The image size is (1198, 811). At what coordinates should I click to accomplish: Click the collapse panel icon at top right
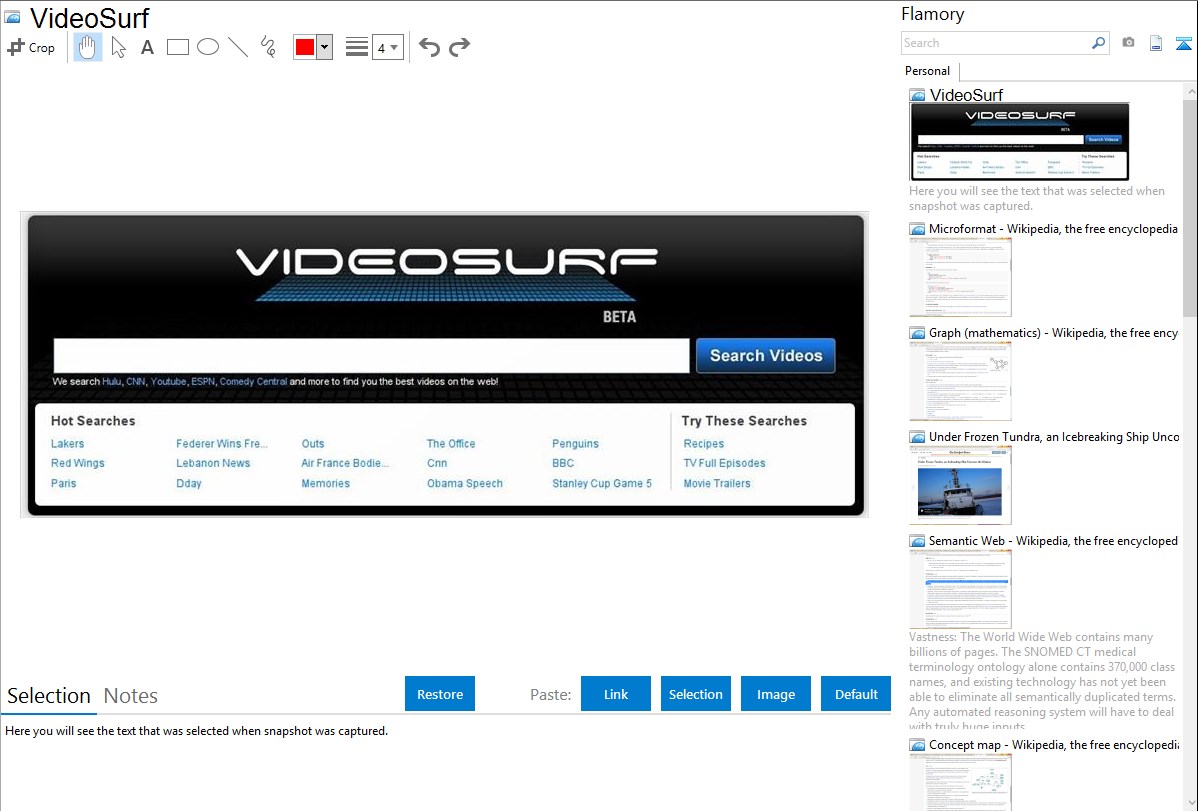[1183, 43]
